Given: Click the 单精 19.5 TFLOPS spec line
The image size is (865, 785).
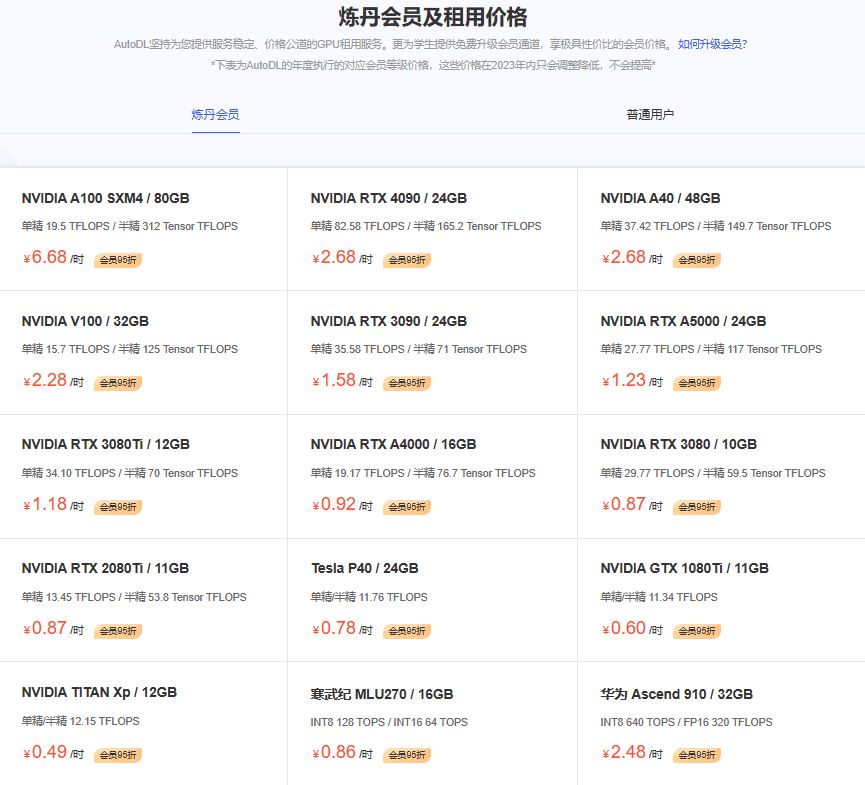Looking at the screenshot, I should click(130, 226).
